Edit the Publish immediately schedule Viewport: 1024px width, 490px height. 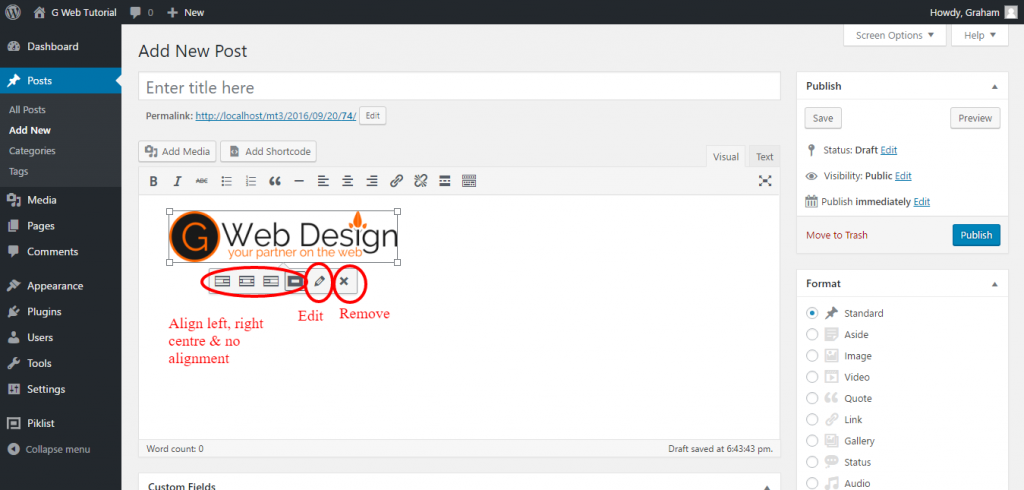coord(921,202)
